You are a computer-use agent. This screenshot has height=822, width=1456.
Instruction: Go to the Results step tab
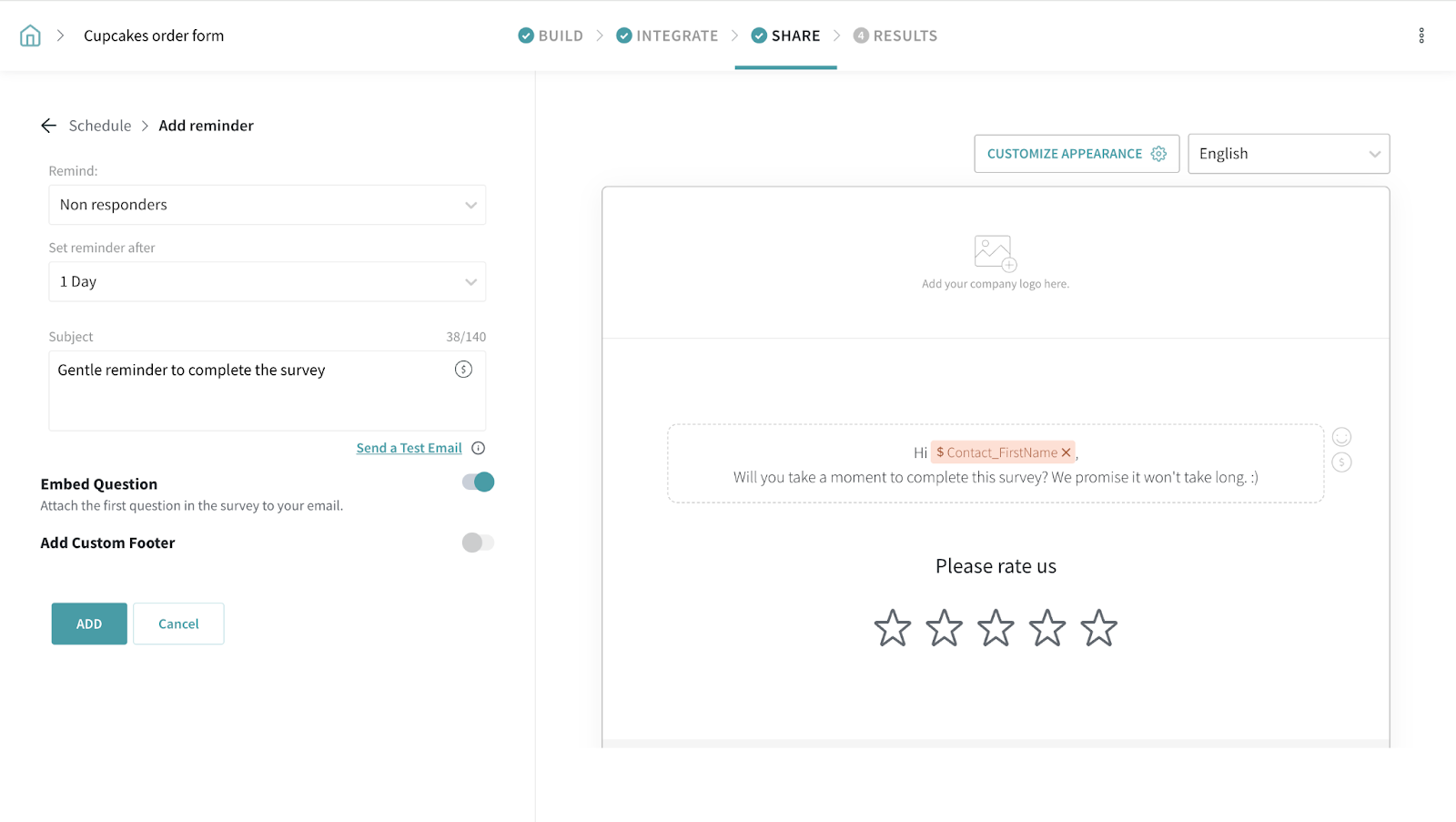point(895,36)
